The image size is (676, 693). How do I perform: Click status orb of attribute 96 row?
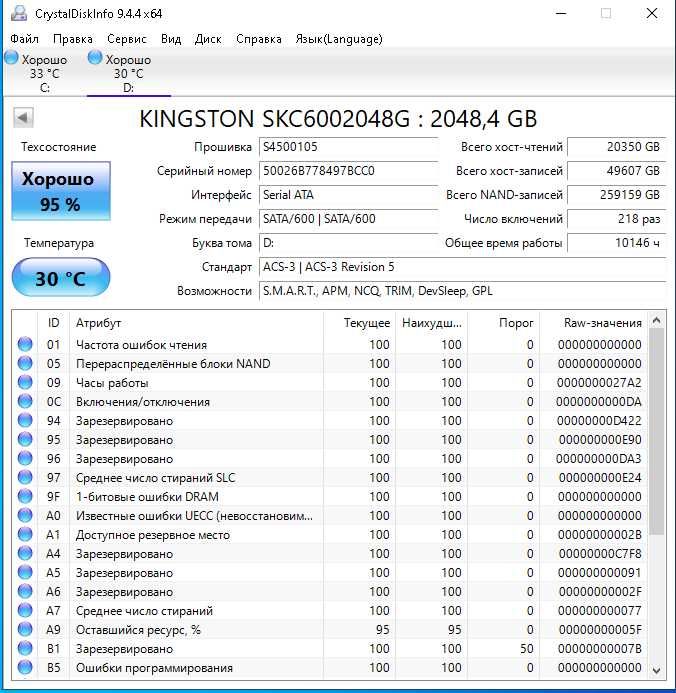[x=25, y=458]
